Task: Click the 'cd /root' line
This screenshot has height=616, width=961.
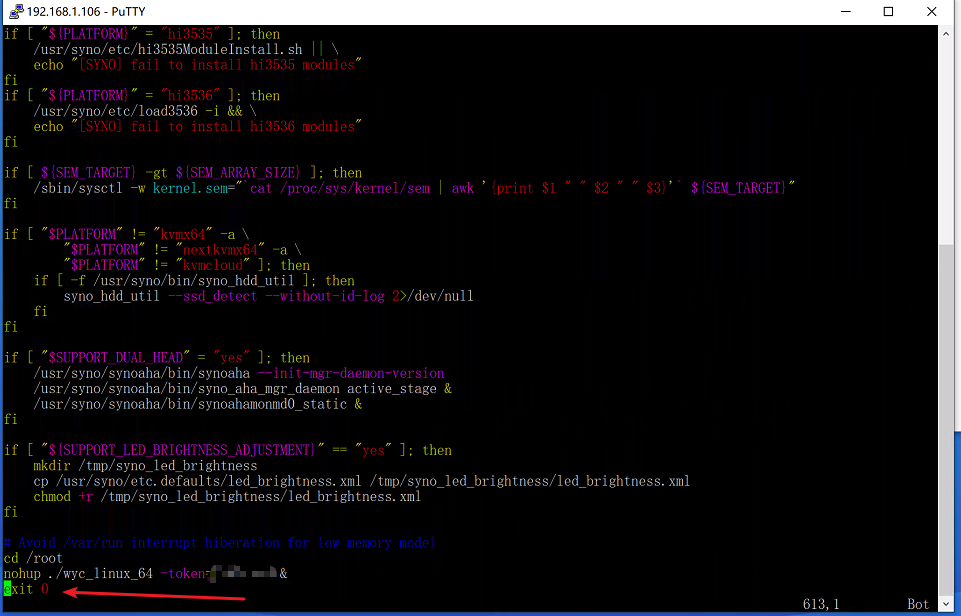Action: (x=33, y=558)
